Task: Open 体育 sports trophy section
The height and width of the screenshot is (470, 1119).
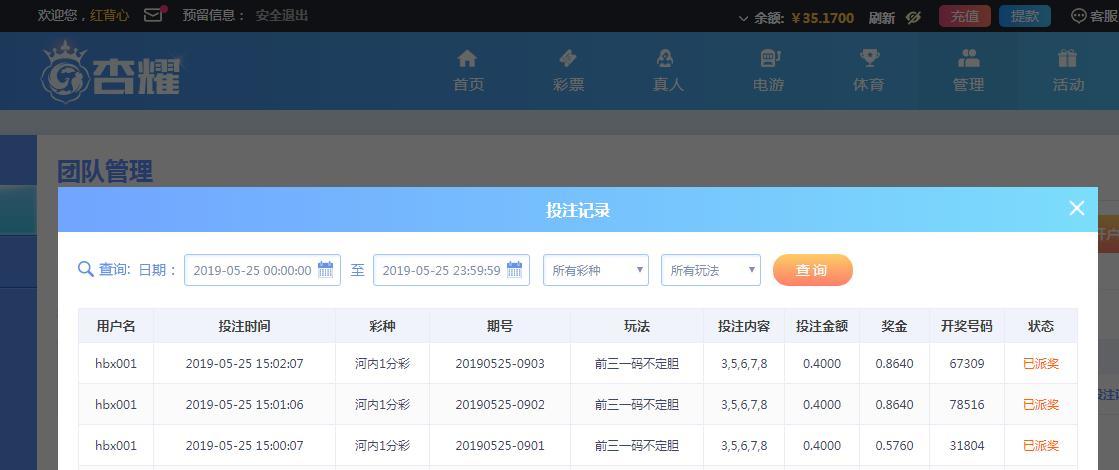Action: [868, 70]
